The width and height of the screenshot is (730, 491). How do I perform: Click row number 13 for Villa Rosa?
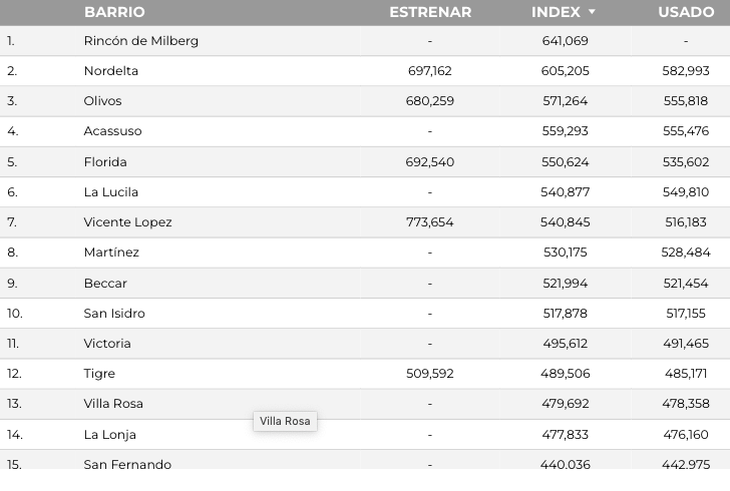[x=14, y=404]
